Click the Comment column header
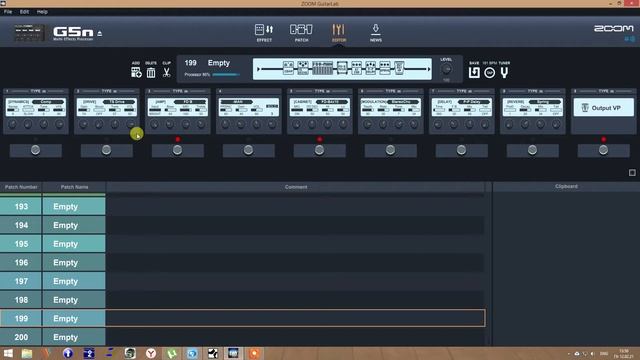640x360 pixels. point(296,187)
